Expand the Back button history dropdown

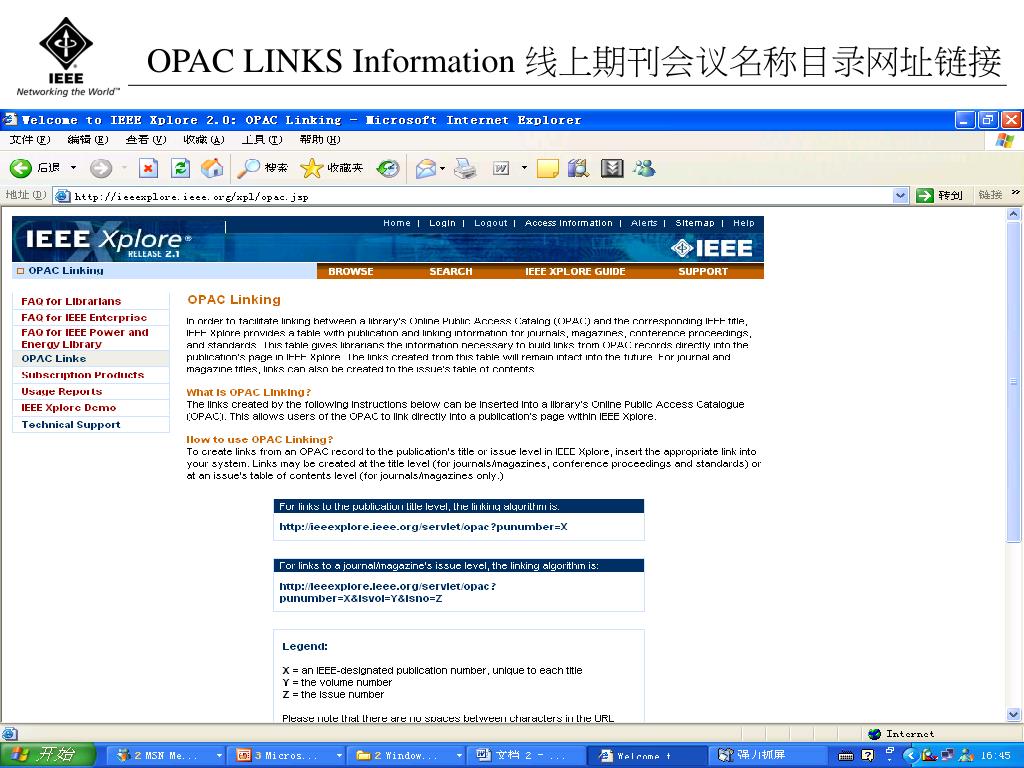pyautogui.click(x=73, y=168)
